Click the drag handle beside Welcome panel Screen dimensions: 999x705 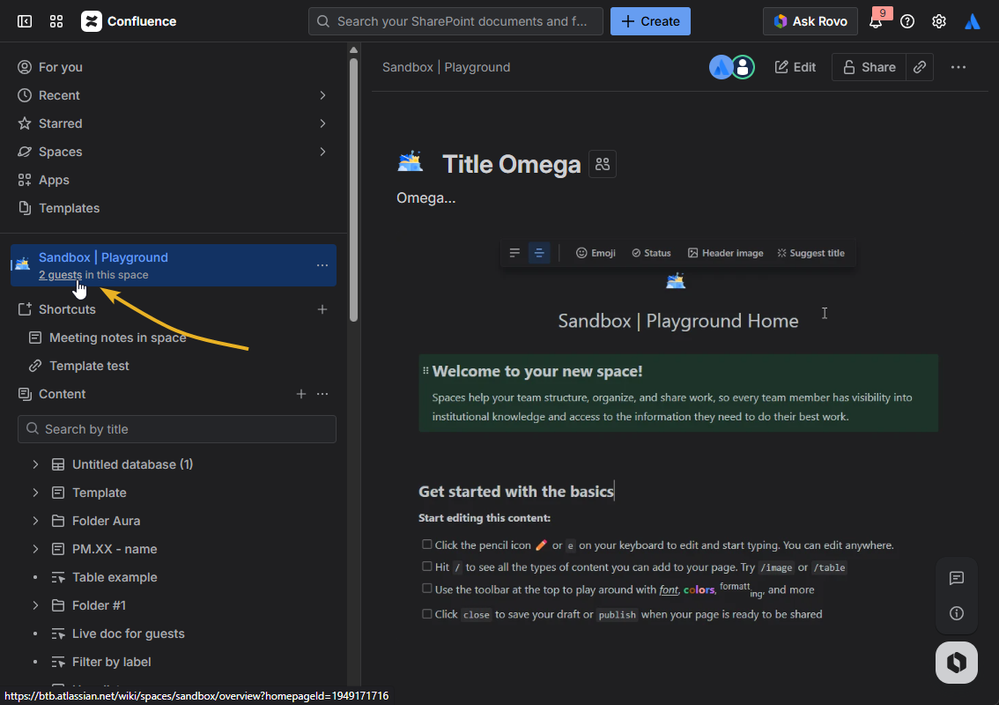(426, 371)
